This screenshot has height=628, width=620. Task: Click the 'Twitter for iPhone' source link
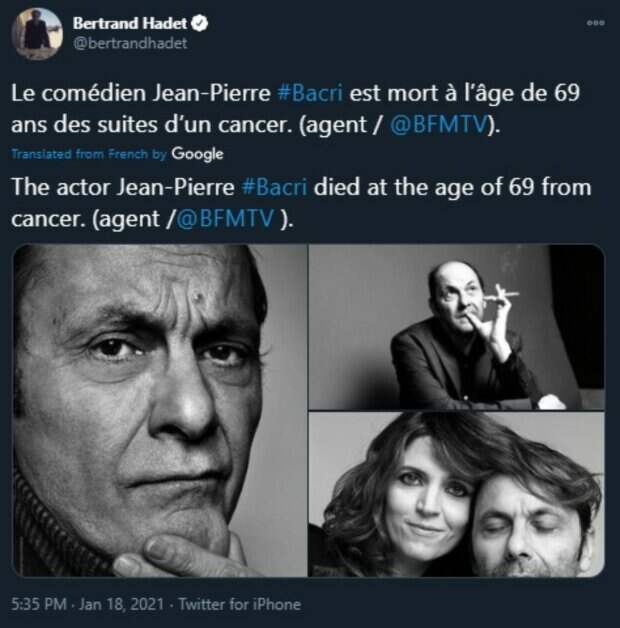(238, 604)
